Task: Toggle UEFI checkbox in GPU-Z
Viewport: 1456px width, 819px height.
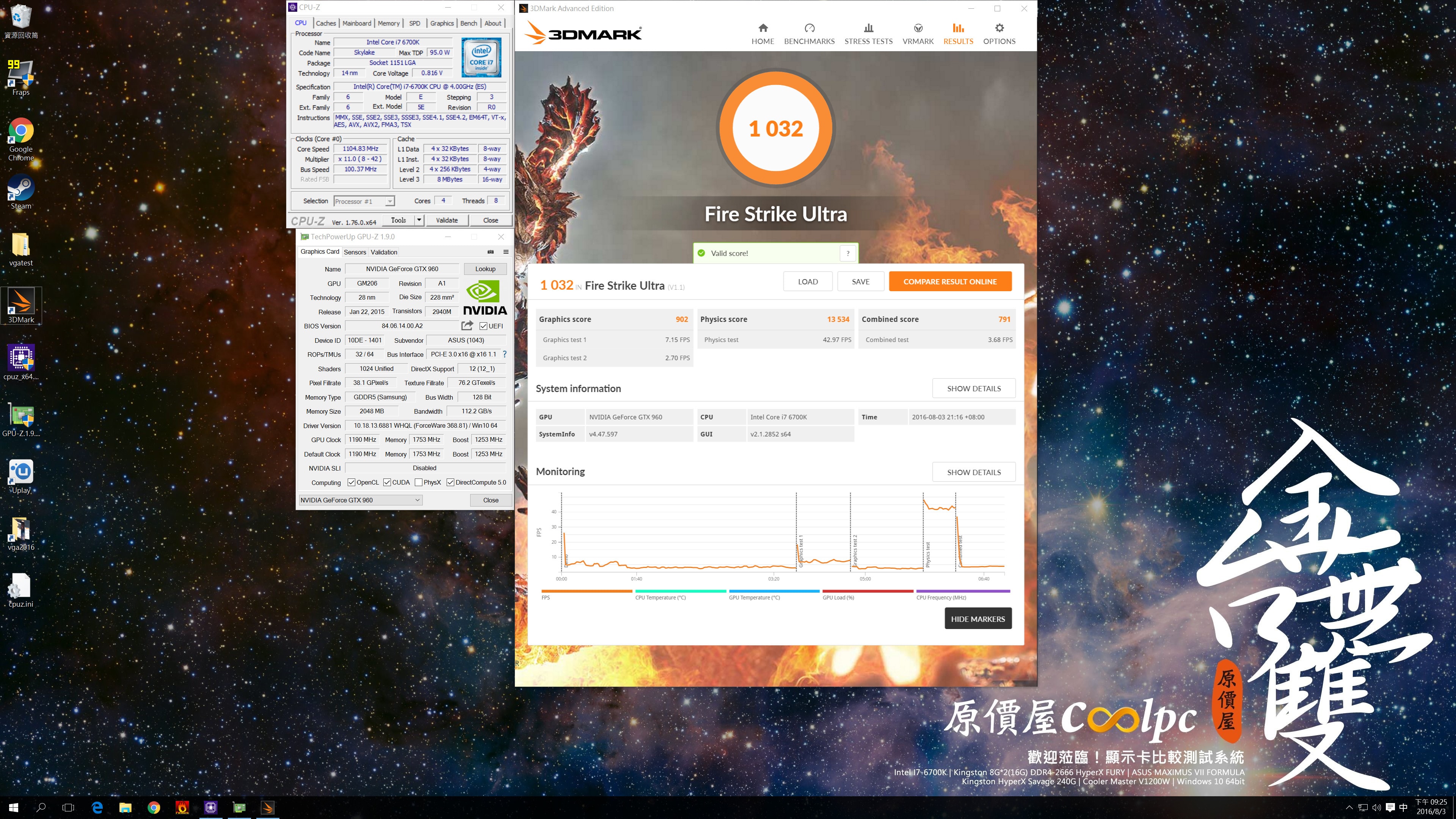Action: 483,326
